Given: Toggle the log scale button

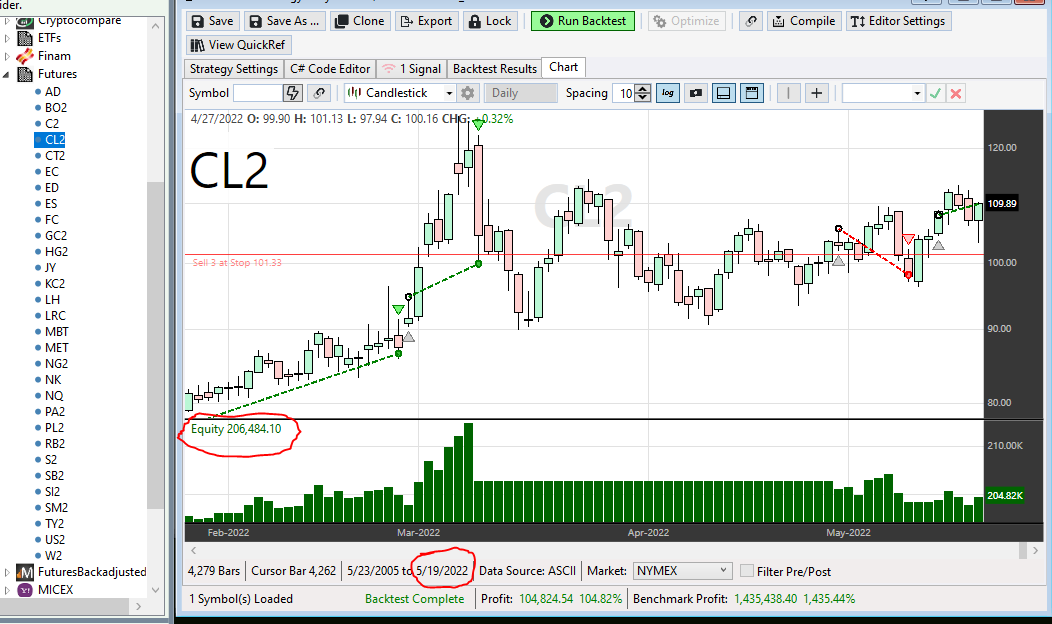Looking at the screenshot, I should 668,93.
